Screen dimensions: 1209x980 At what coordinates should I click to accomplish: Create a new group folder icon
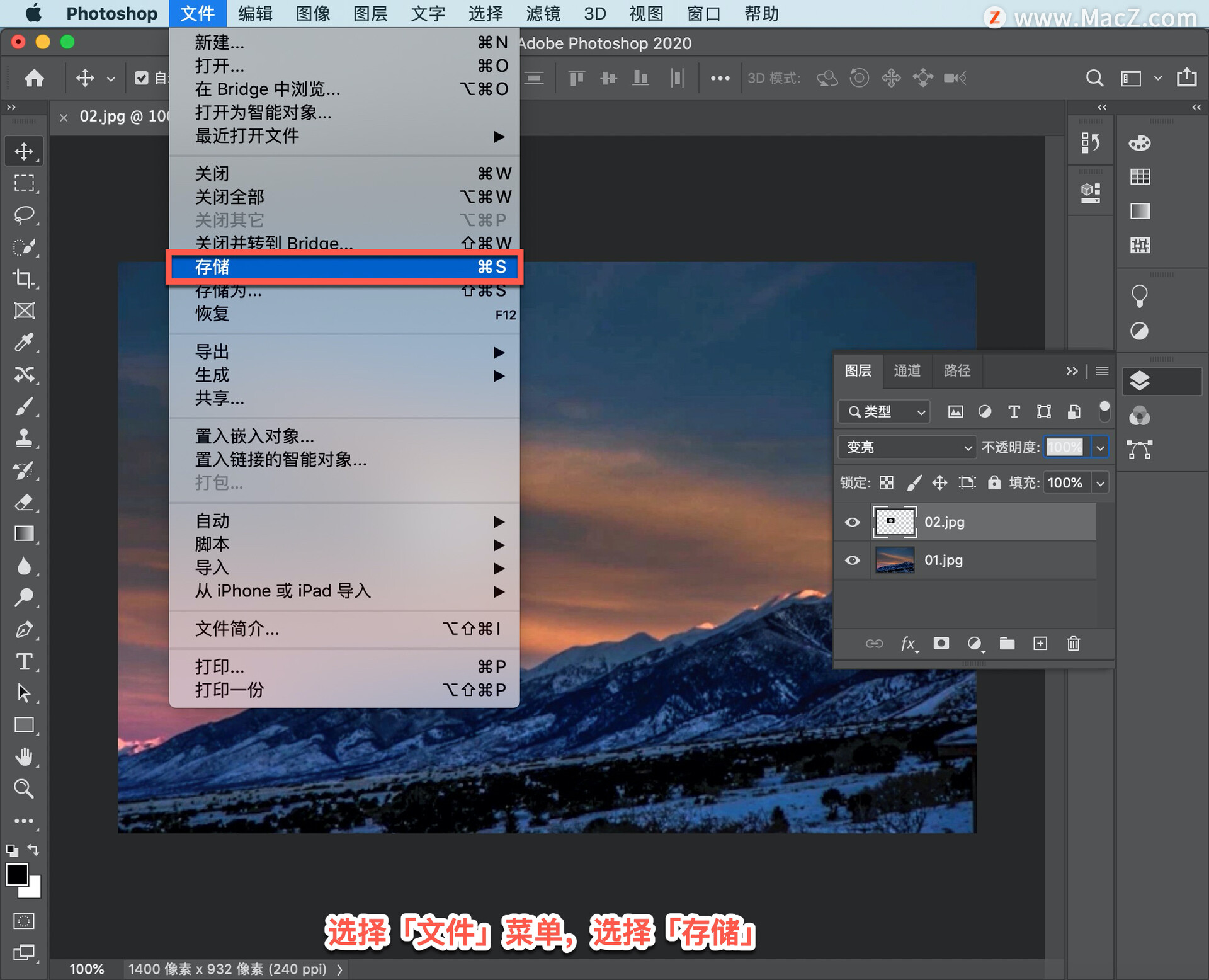pyautogui.click(x=1007, y=643)
